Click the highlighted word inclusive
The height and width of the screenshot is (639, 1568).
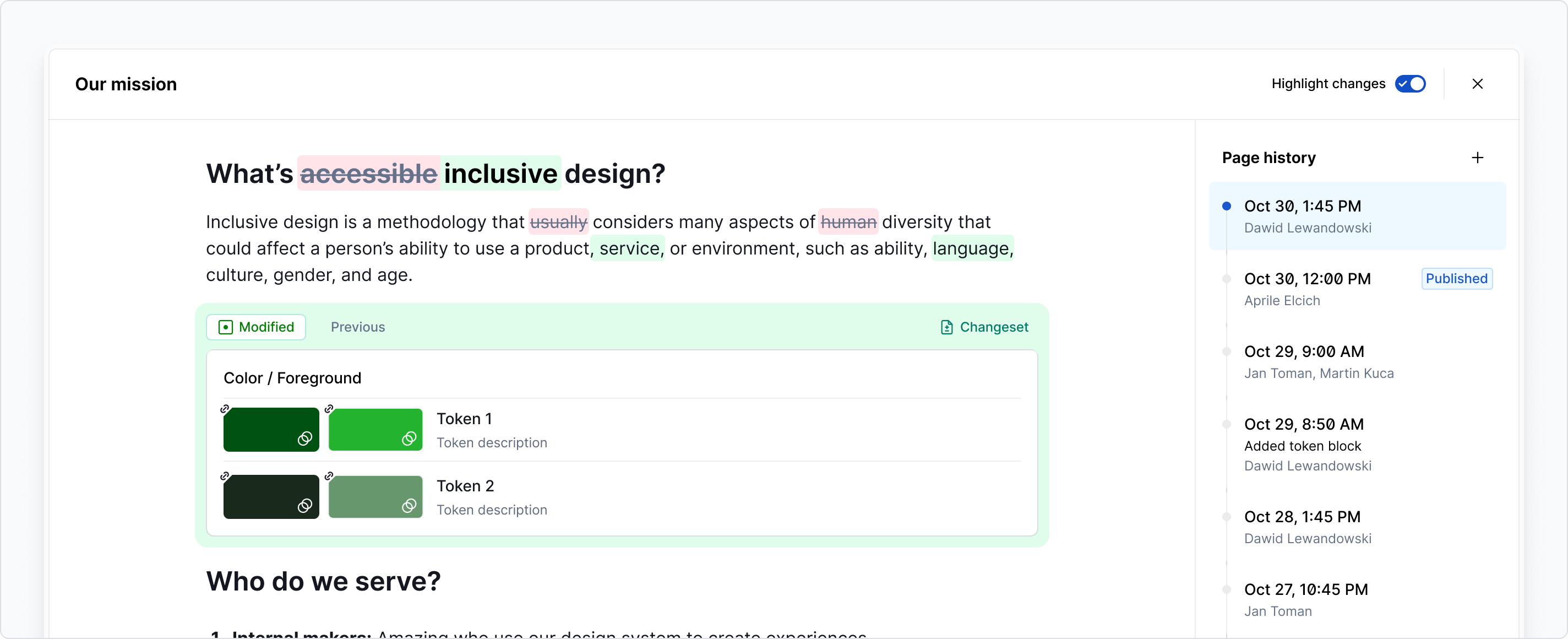click(500, 174)
